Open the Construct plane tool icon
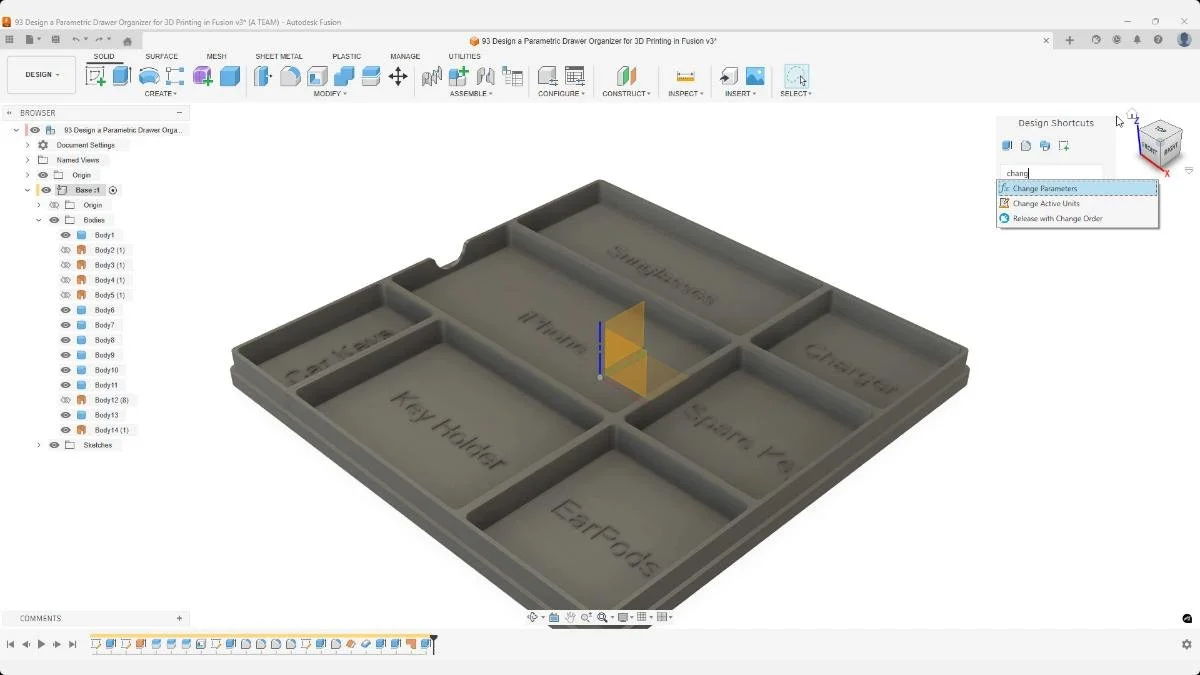The height and width of the screenshot is (675, 1200). click(x=626, y=76)
